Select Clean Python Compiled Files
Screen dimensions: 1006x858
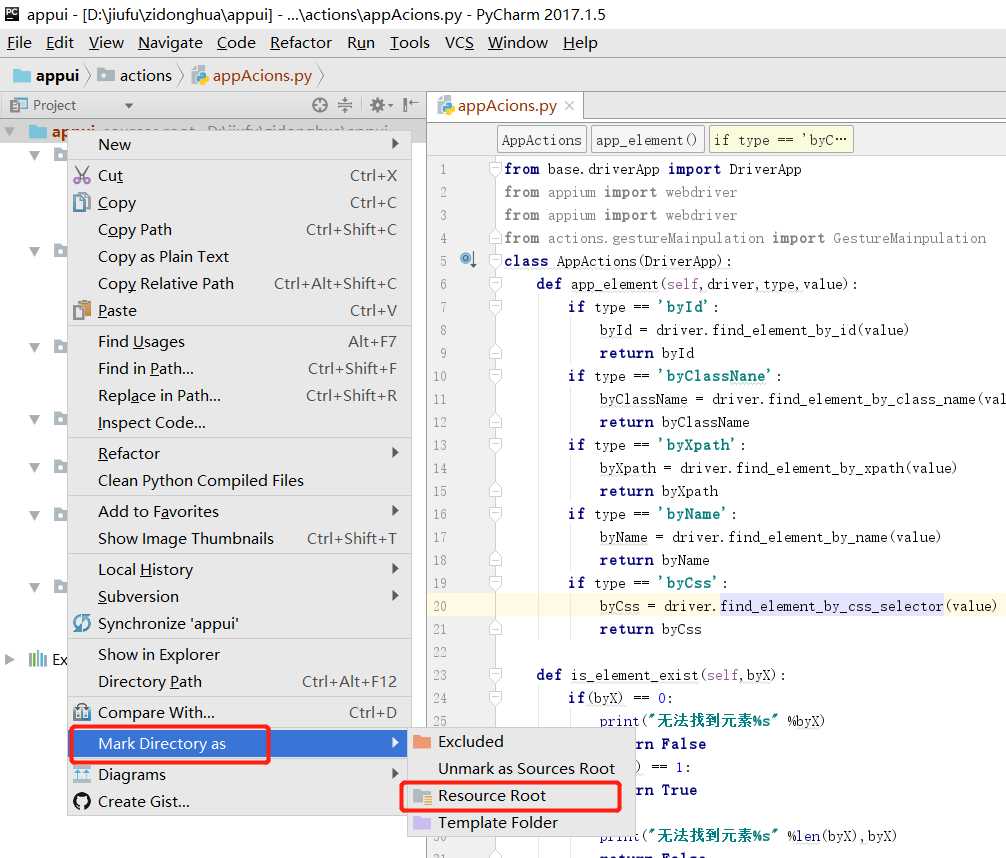point(238,480)
